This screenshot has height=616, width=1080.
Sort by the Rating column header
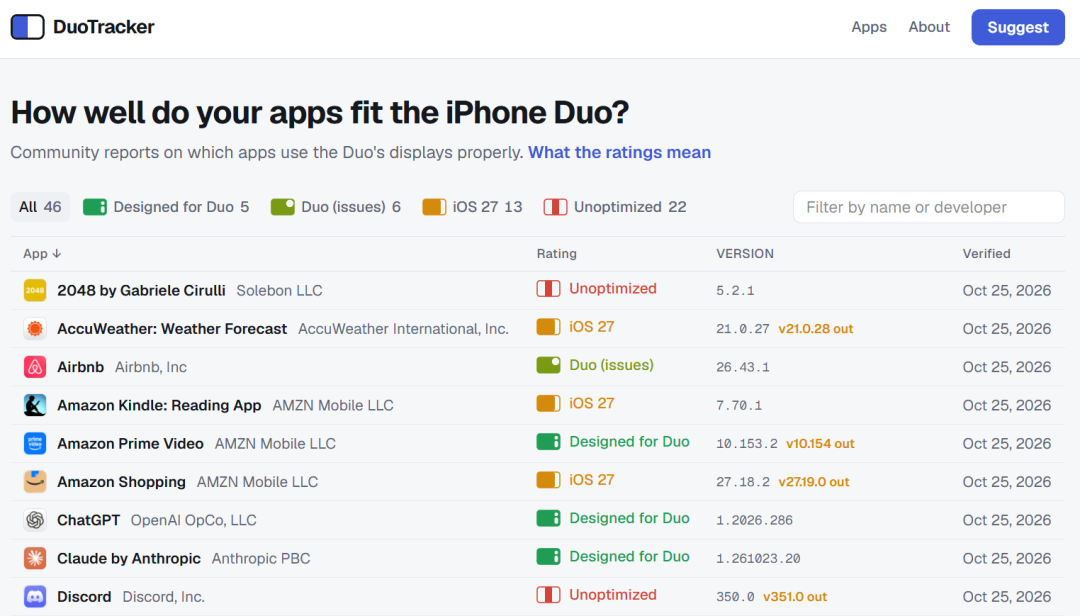tap(557, 254)
